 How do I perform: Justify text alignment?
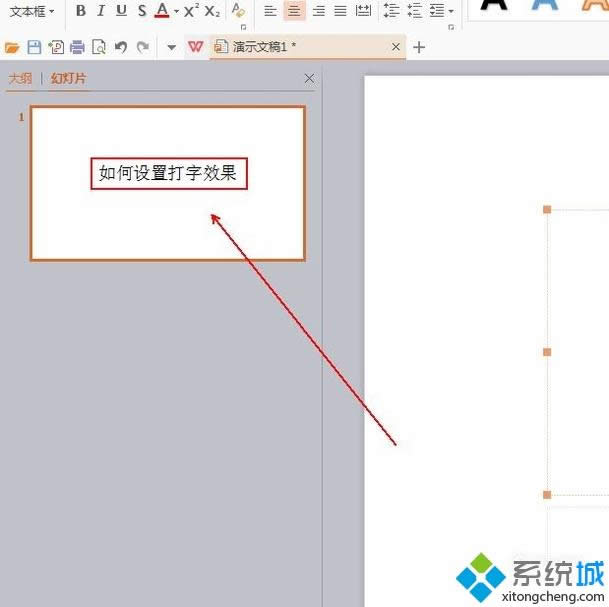click(341, 11)
